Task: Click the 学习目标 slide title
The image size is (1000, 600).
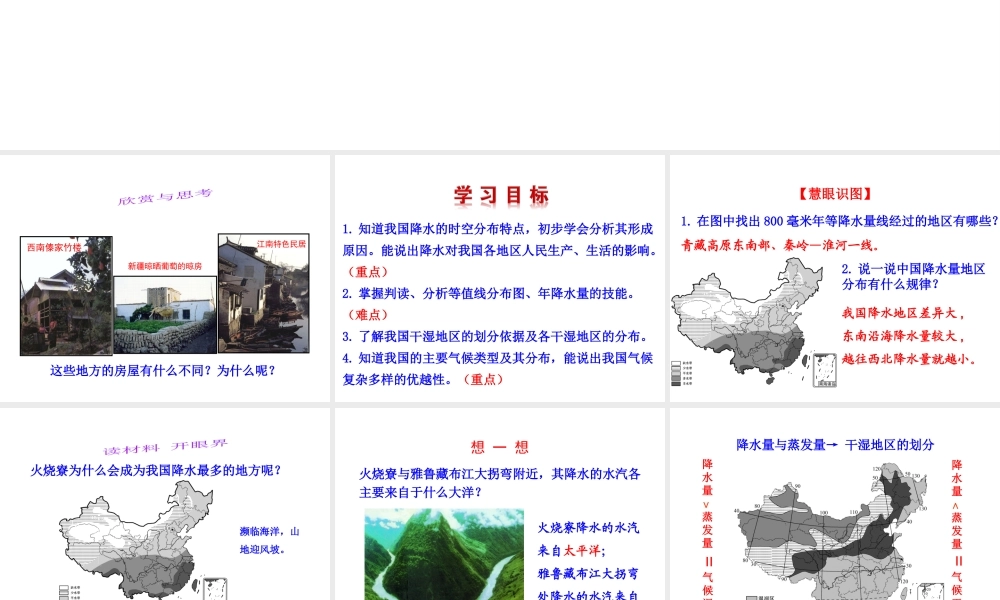Action: 501,195
